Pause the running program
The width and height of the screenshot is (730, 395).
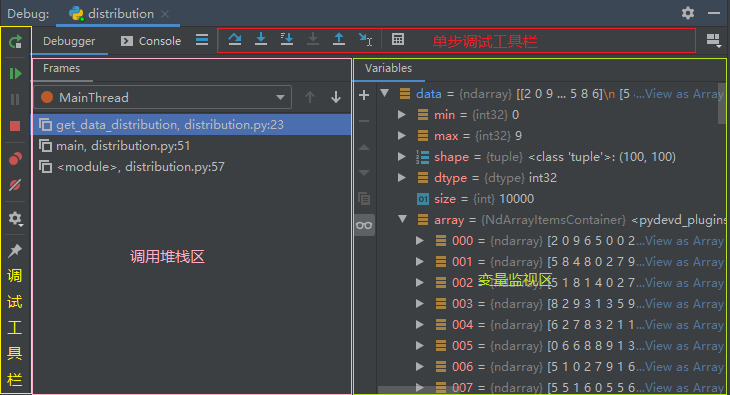(x=15, y=99)
